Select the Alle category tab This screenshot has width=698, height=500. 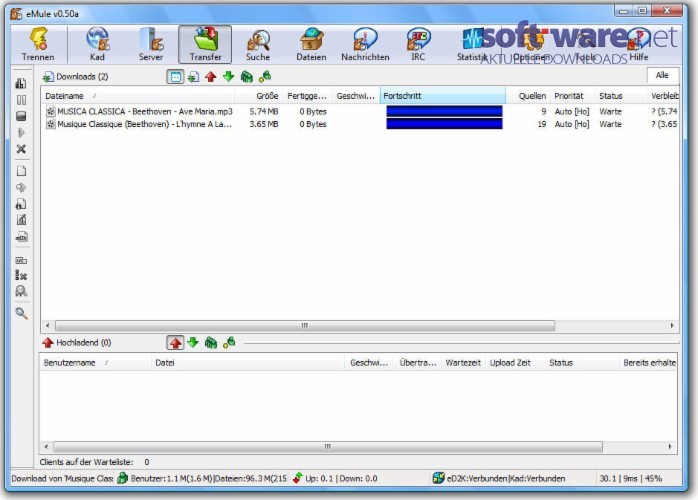pos(662,75)
